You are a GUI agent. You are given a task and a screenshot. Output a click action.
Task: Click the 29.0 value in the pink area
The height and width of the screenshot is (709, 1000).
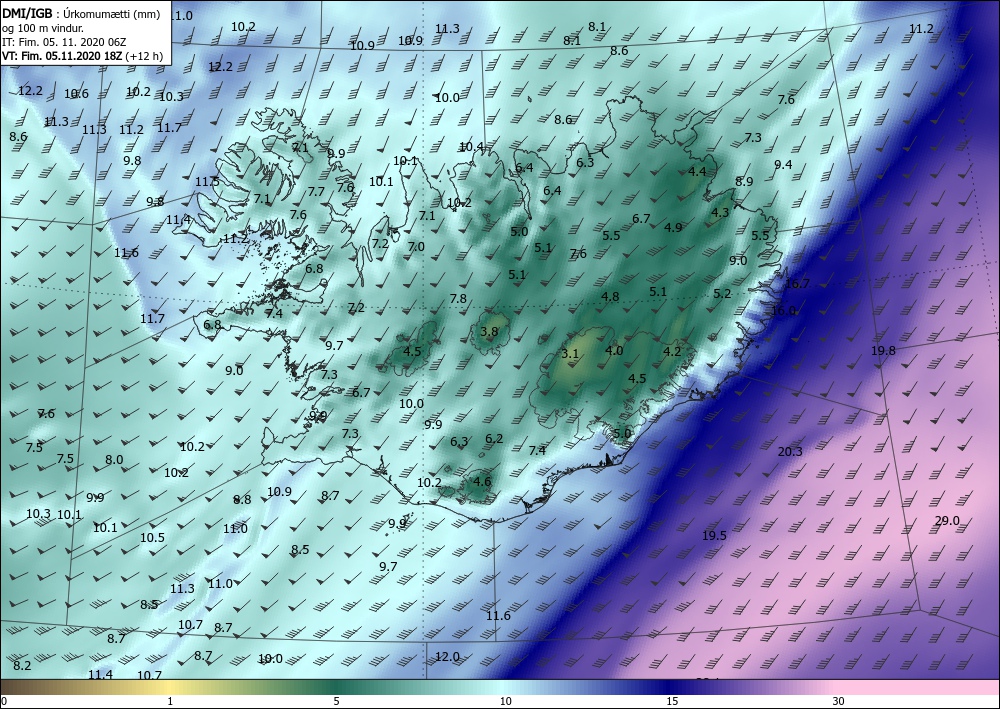coord(947,521)
